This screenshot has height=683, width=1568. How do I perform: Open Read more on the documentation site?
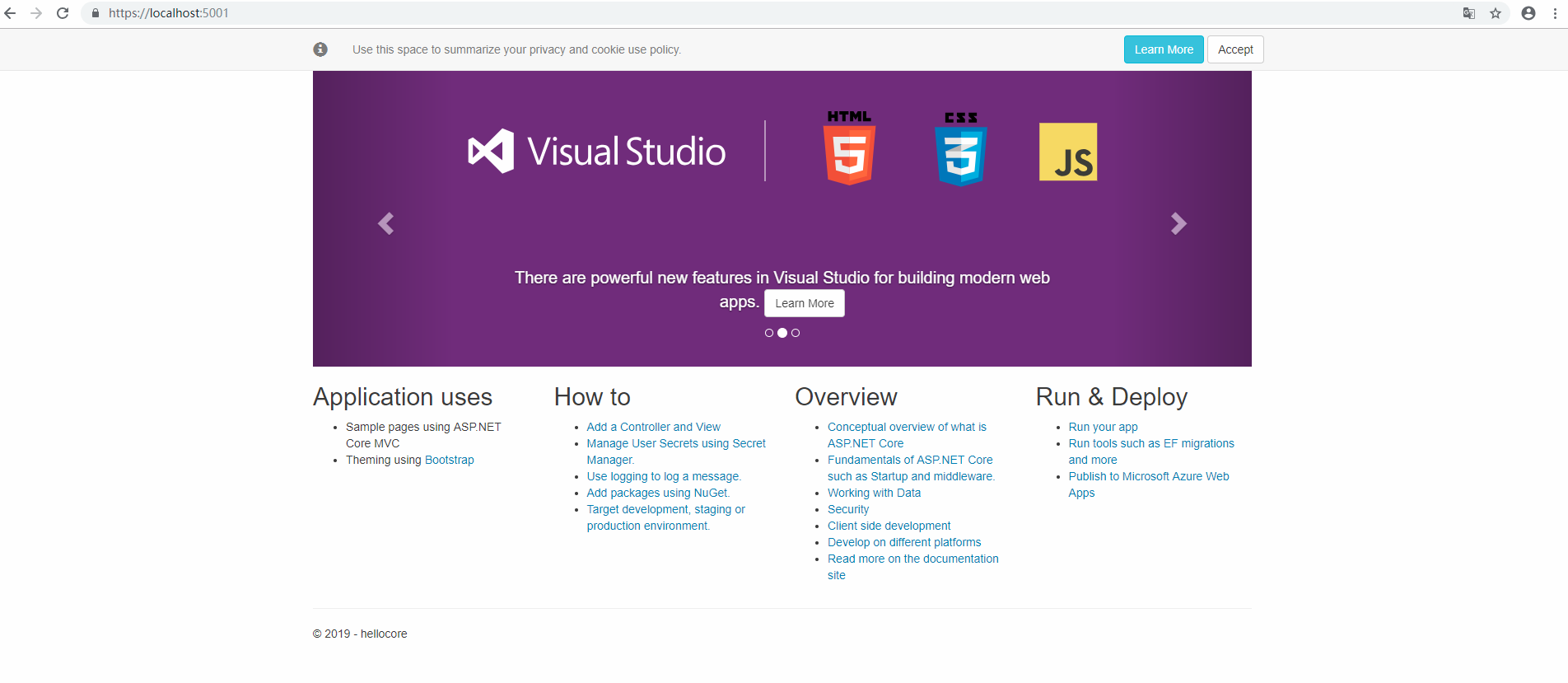click(913, 567)
